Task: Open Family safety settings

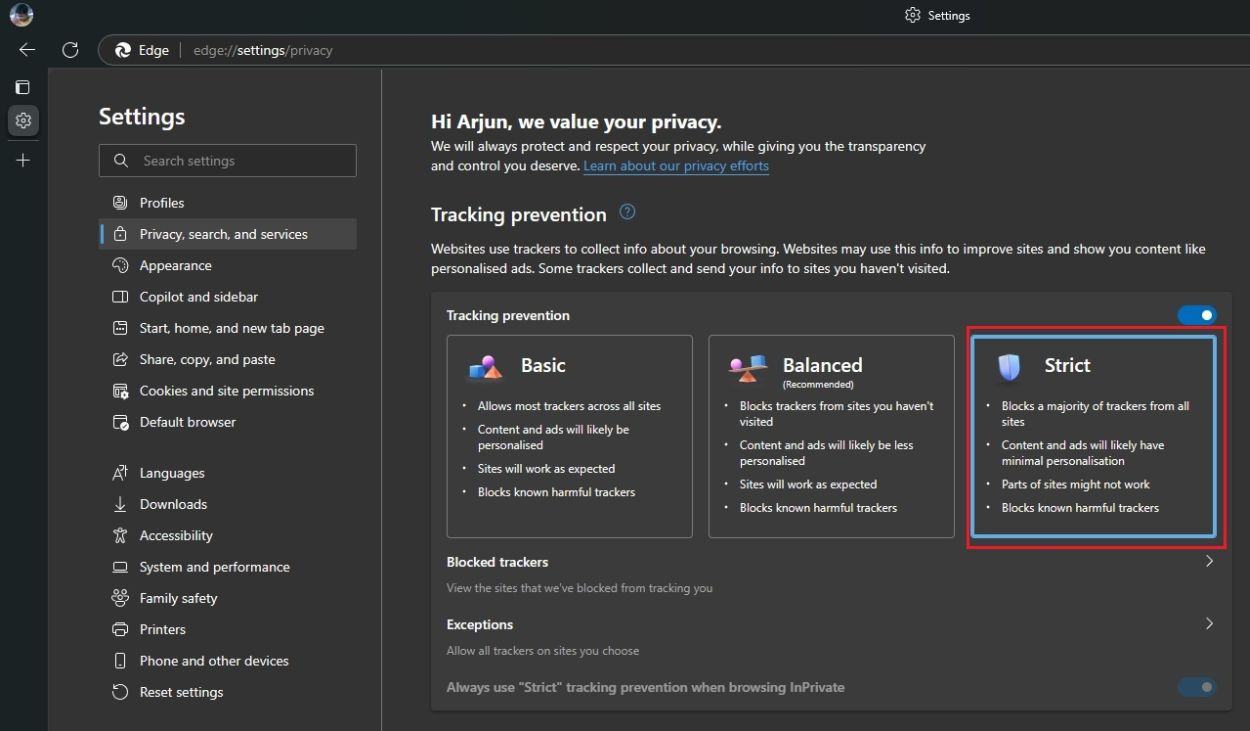Action: [x=177, y=598]
